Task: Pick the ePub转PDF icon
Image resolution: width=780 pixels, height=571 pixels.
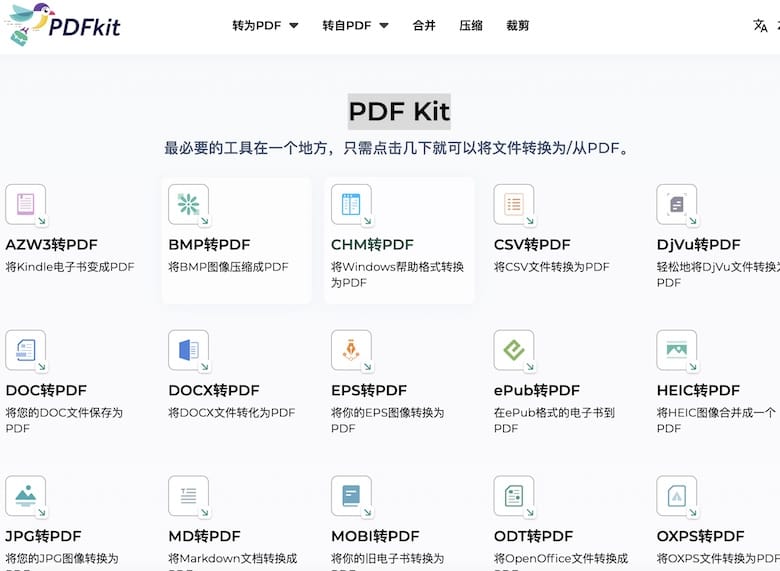Action: [514, 351]
